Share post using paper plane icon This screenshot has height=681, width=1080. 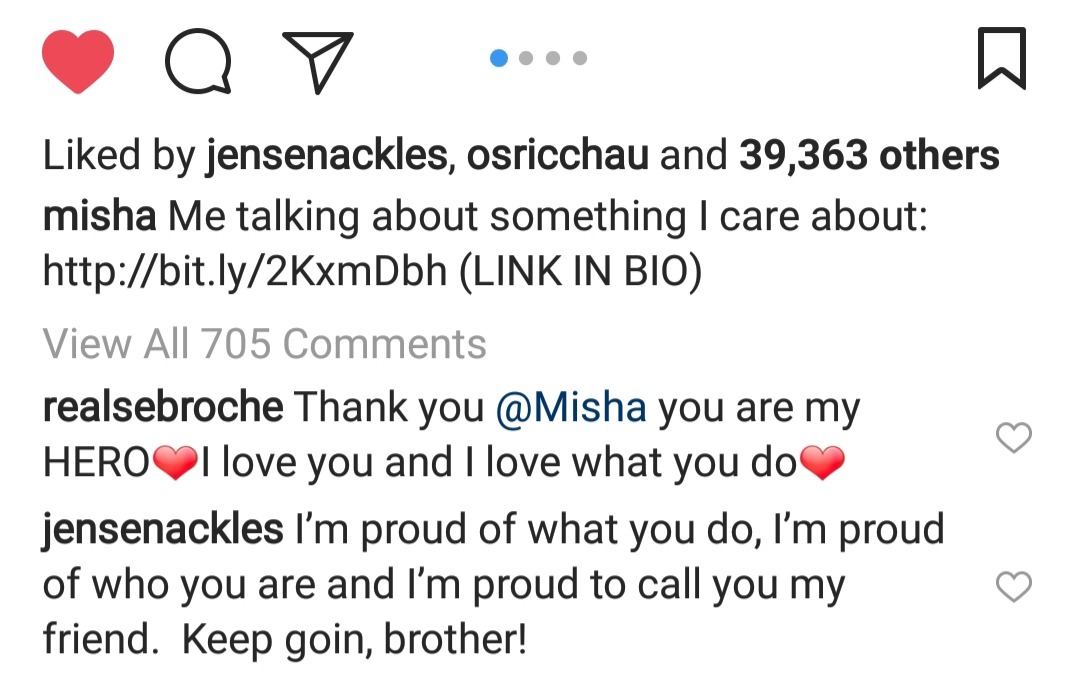pos(318,60)
